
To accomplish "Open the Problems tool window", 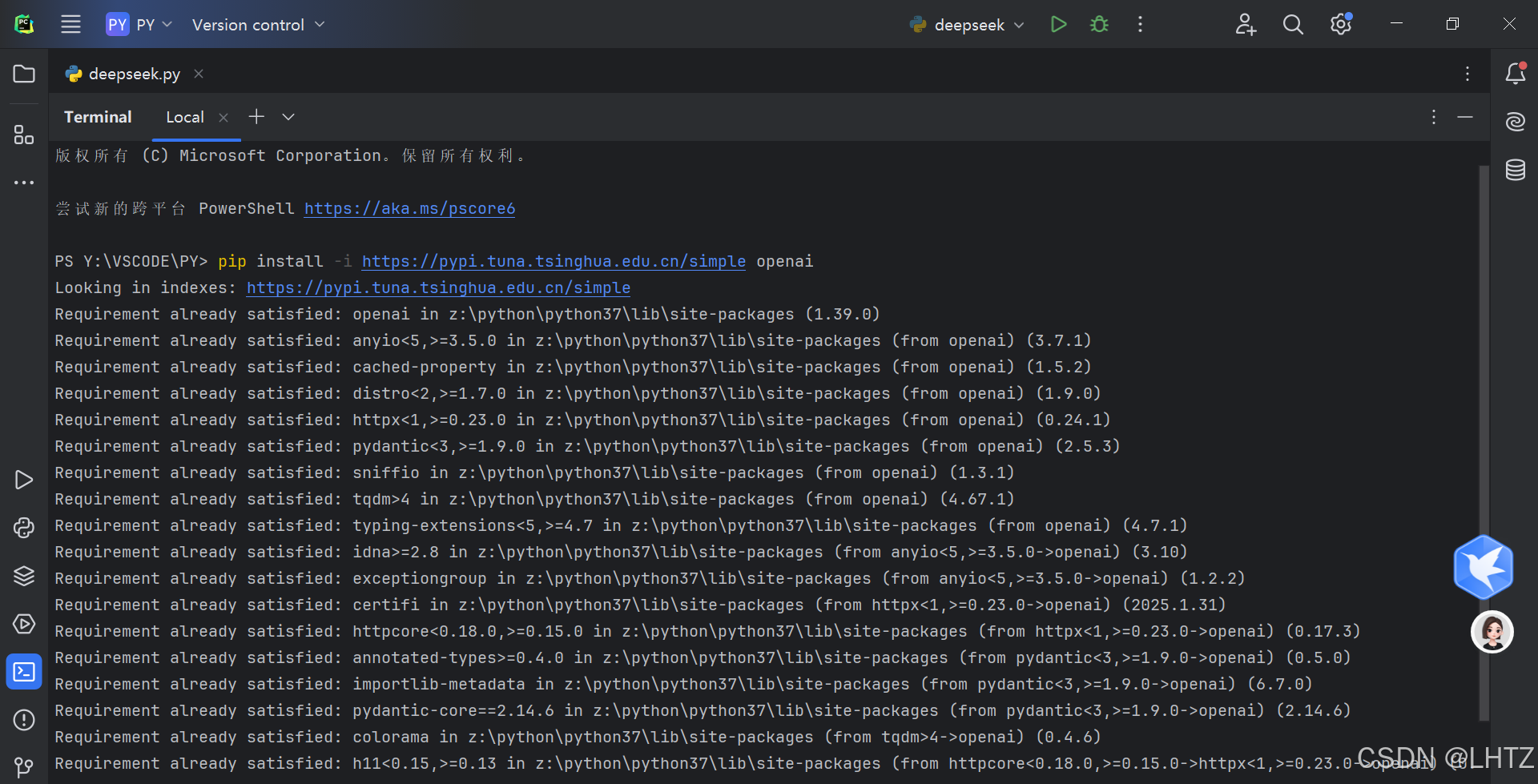I will (23, 720).
